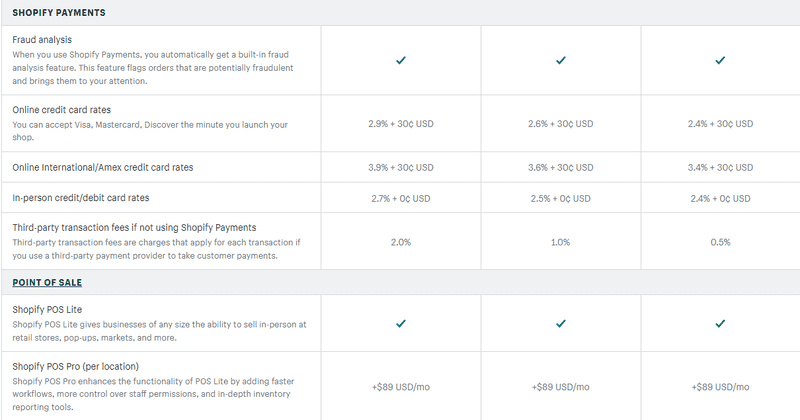
Task: Click second column Fraud analysis checkmark
Action: point(561,60)
